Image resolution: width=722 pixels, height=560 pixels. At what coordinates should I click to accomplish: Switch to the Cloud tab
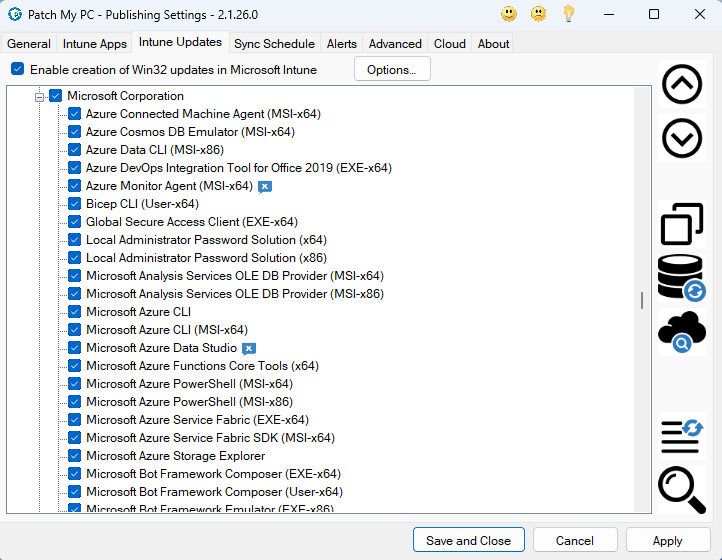point(449,44)
